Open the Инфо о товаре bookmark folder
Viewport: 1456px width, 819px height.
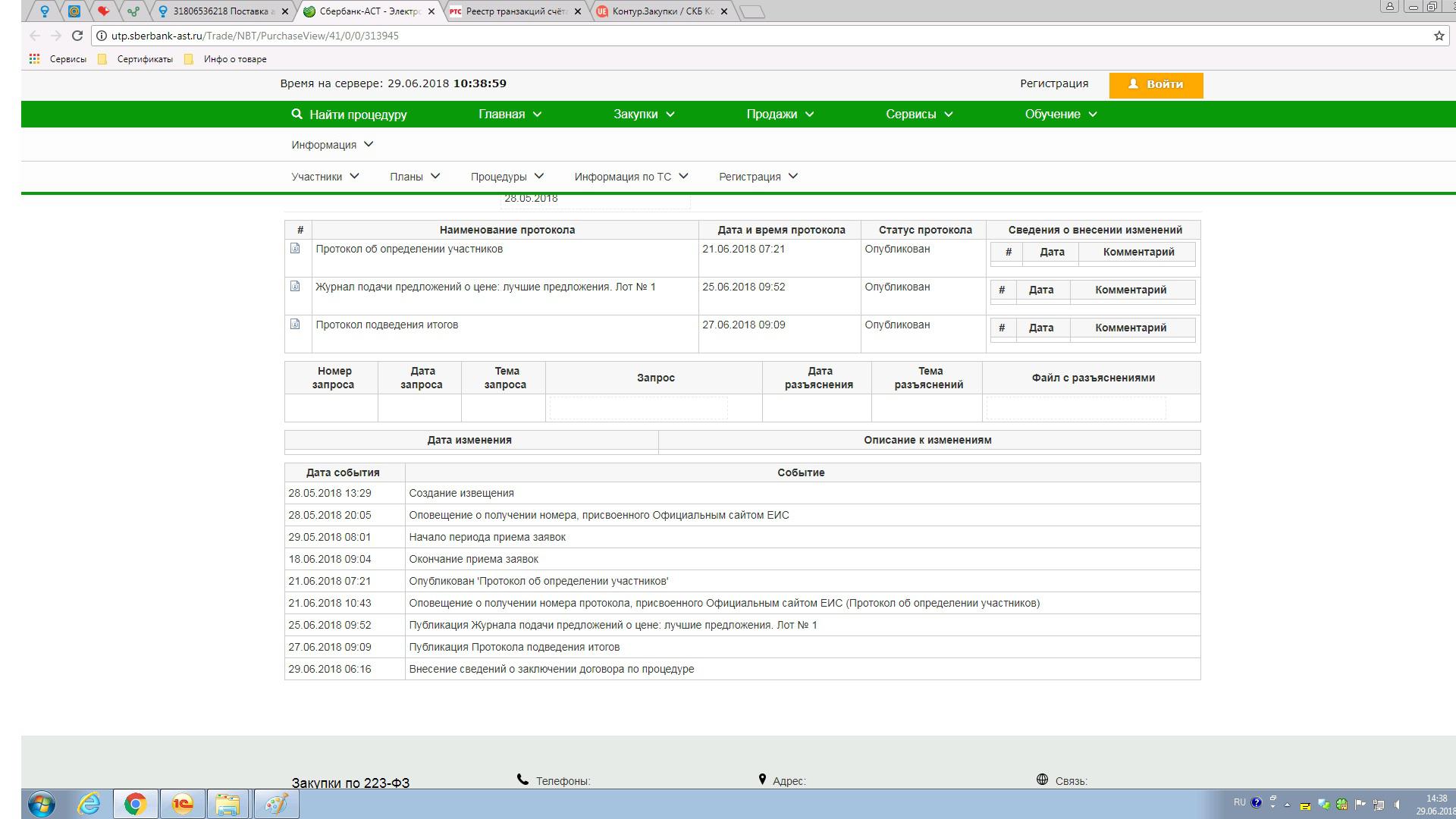point(227,59)
